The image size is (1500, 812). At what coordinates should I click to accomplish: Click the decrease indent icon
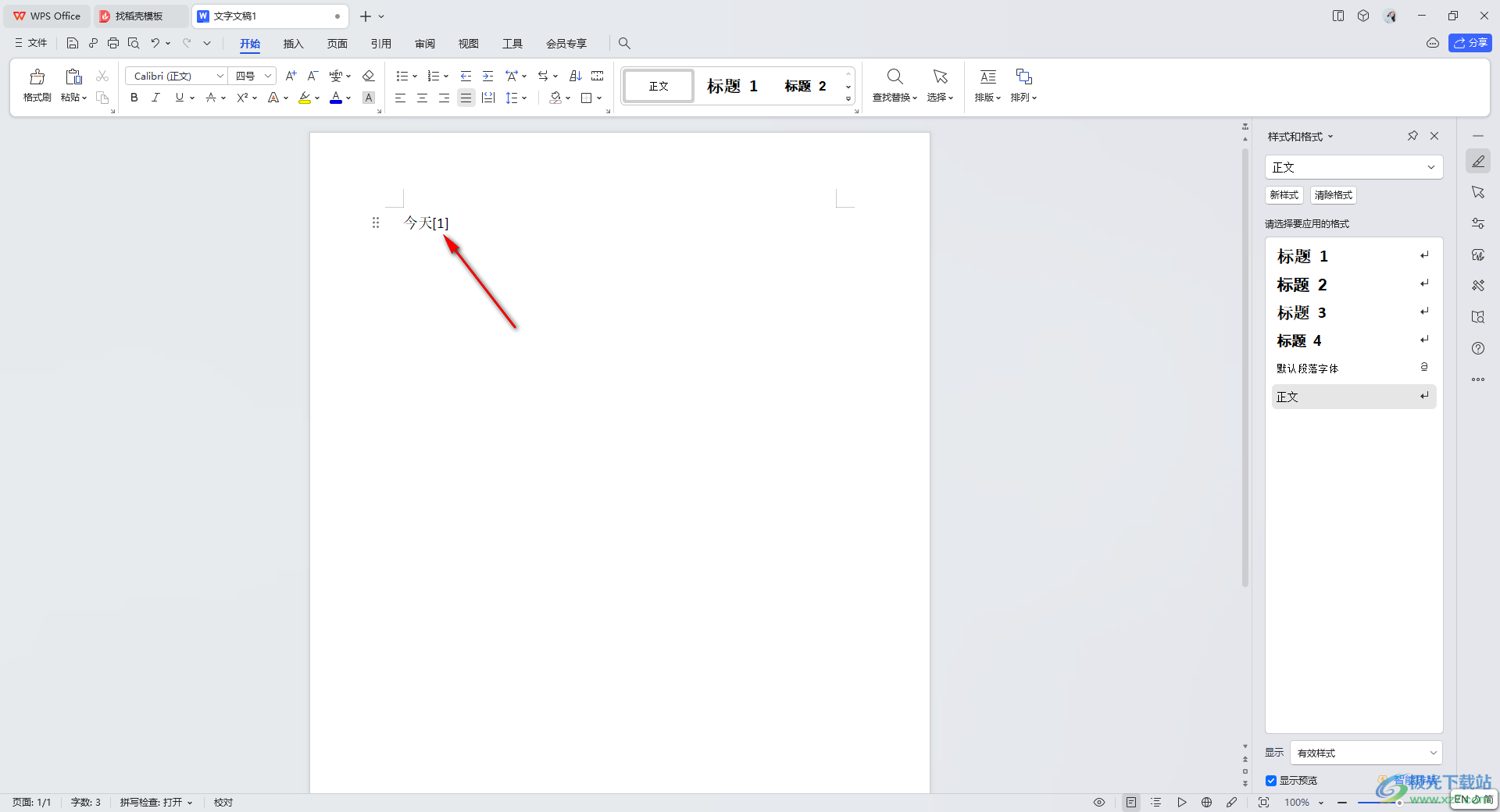tap(466, 76)
